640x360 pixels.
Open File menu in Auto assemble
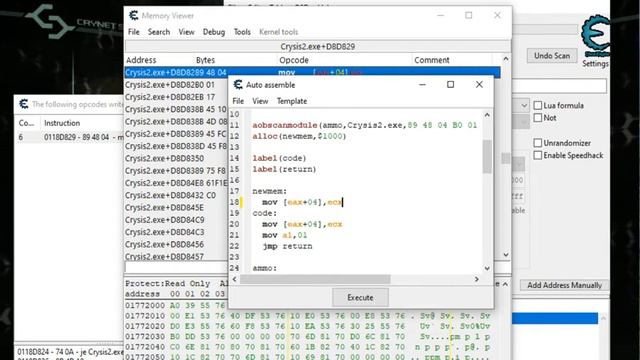pos(238,101)
